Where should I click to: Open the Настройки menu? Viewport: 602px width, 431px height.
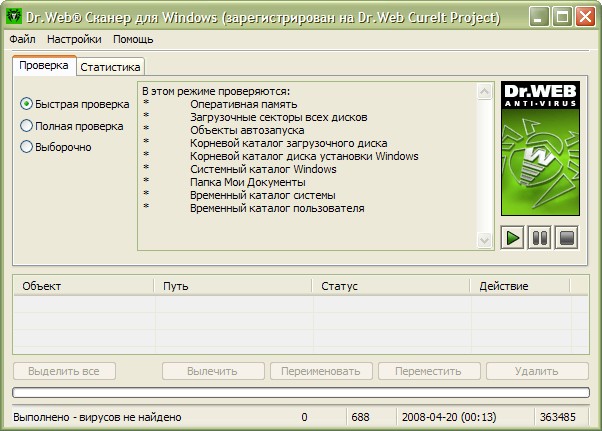pos(74,40)
